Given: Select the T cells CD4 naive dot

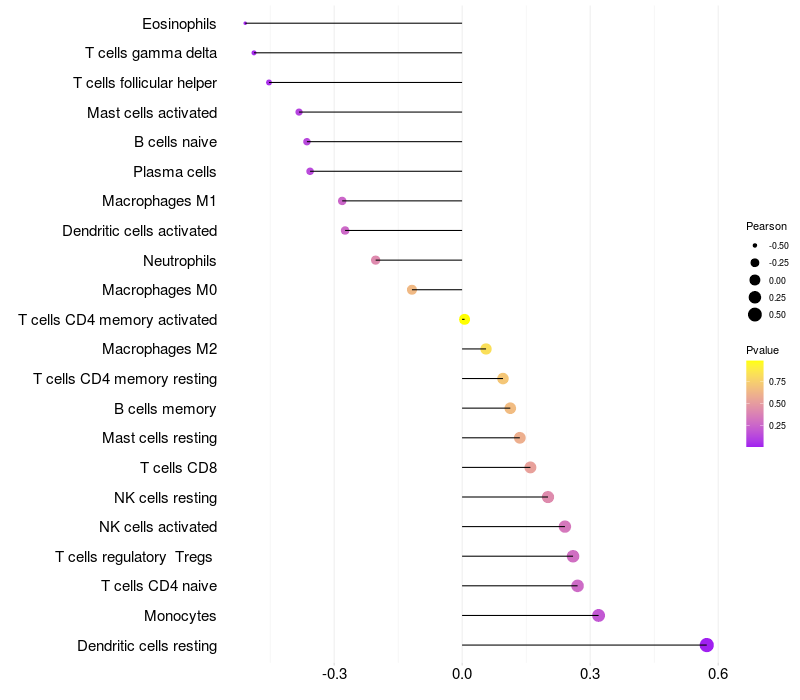Looking at the screenshot, I should coord(578,586).
